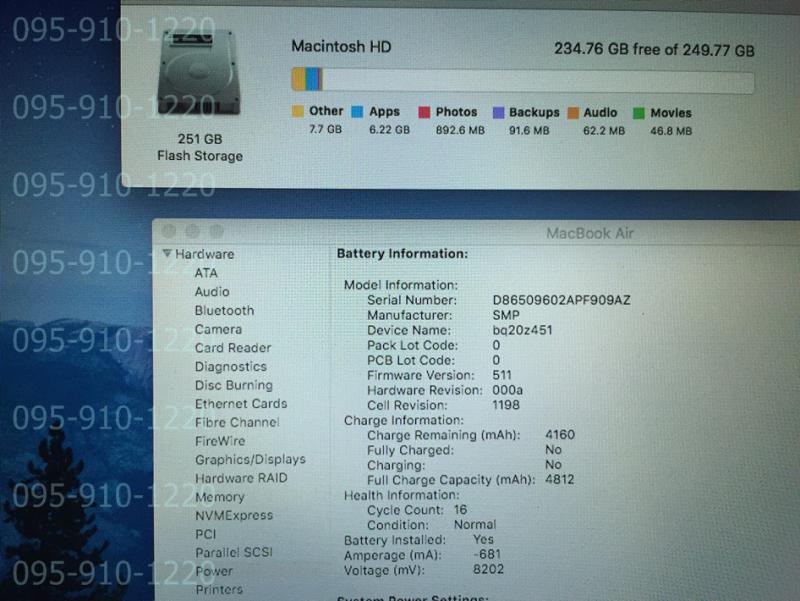Select Audio in the Hardware sidebar
Screen dimensions: 800x601
pos(212,291)
